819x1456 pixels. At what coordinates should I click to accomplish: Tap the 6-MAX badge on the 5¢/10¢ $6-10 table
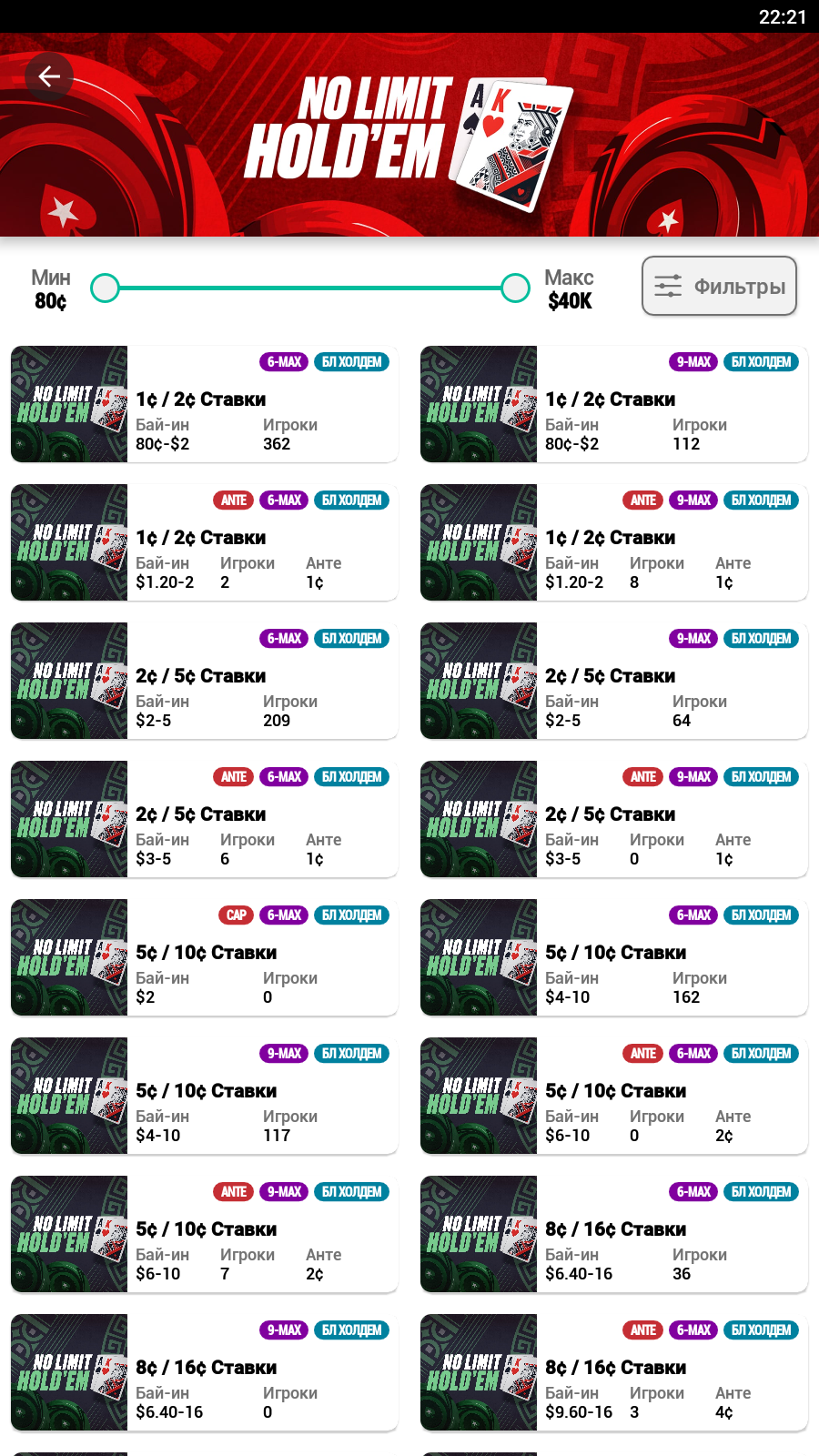[693, 1054]
